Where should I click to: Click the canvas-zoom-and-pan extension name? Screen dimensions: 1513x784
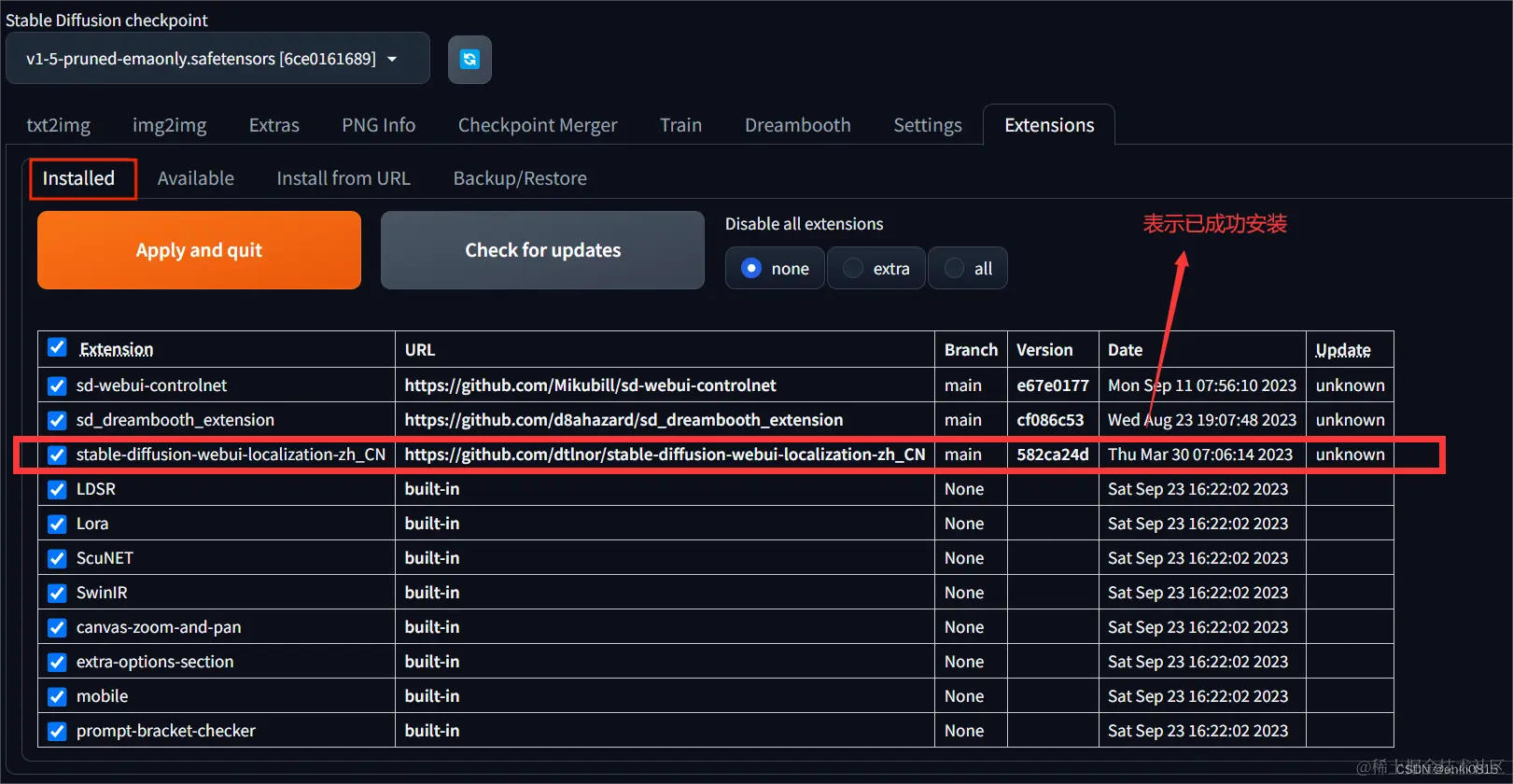tap(159, 627)
